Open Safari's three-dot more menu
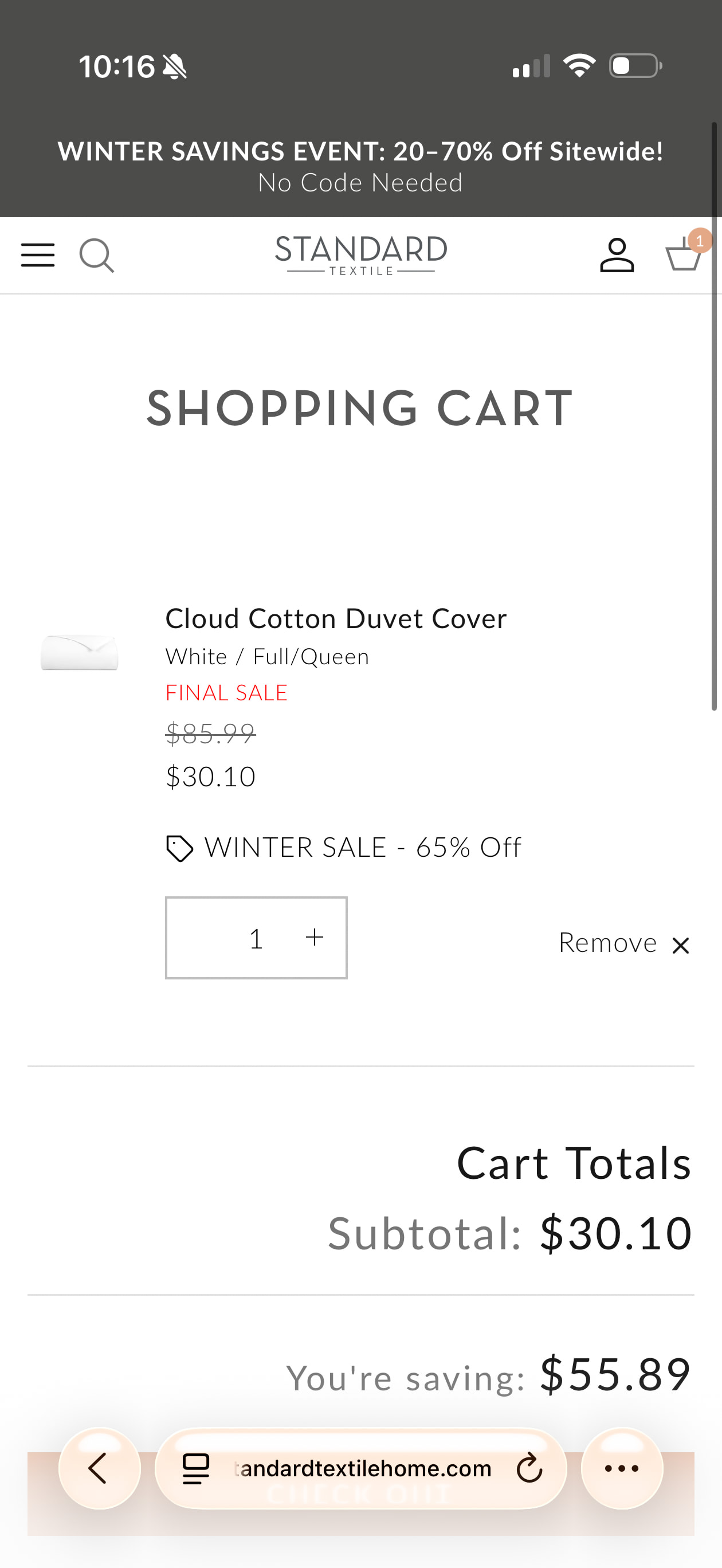 pyautogui.click(x=622, y=1468)
